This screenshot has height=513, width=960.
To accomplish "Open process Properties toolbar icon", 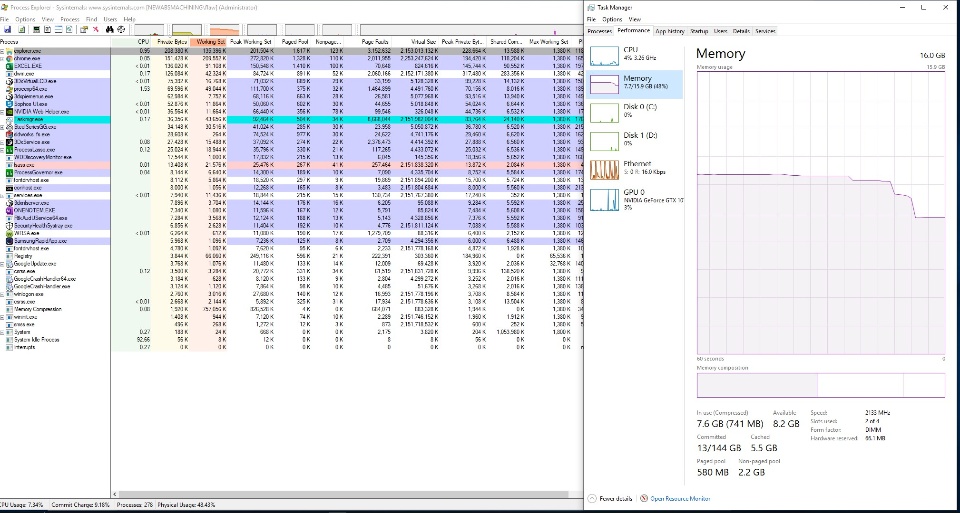I will 84,29.
